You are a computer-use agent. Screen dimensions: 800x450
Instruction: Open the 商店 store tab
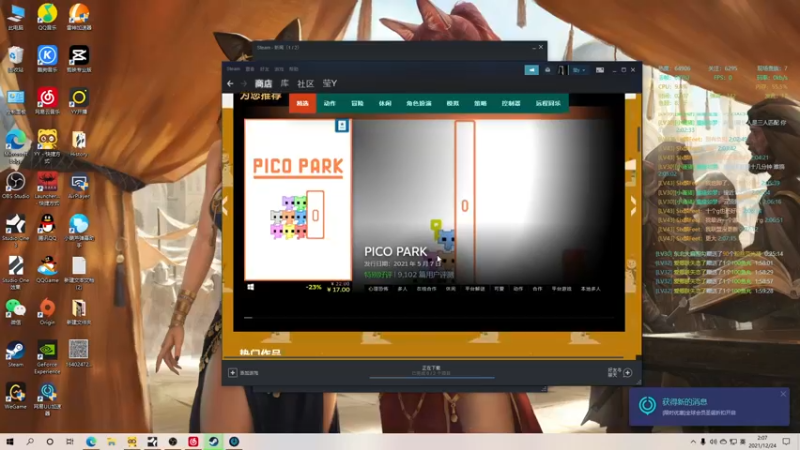pos(263,83)
